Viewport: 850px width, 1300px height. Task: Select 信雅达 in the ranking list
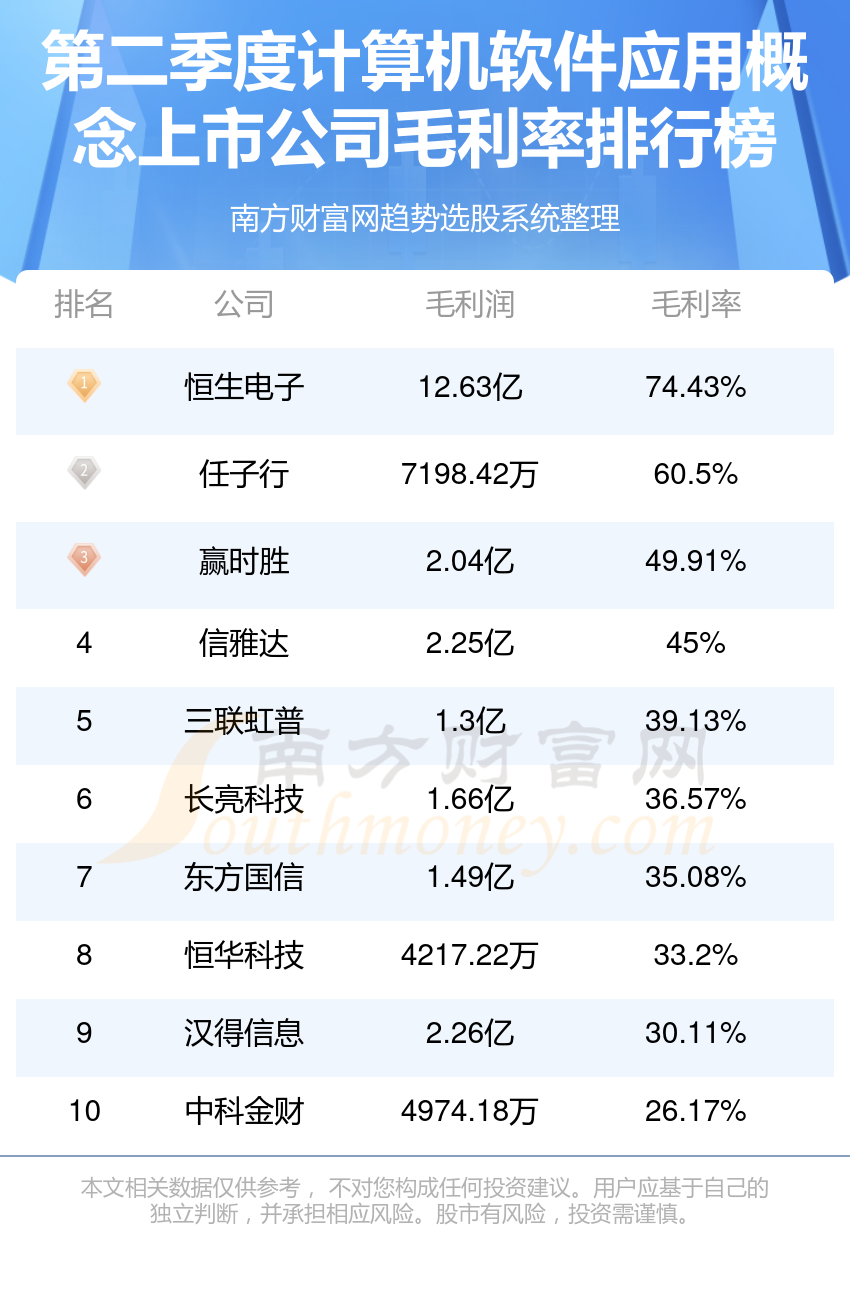pyautogui.click(x=244, y=643)
